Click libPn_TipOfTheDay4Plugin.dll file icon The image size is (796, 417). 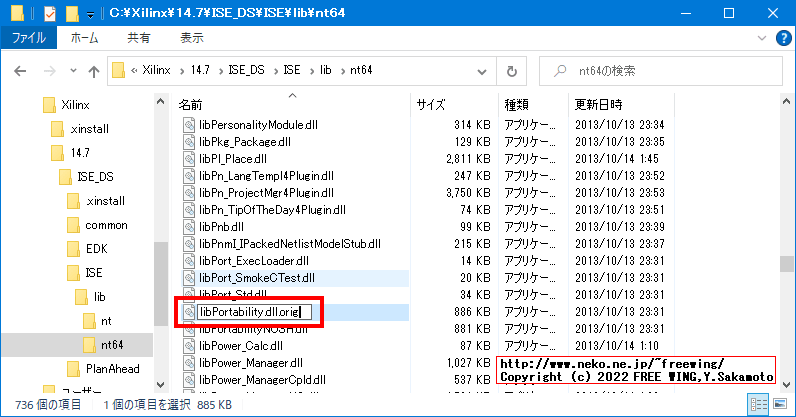point(189,210)
